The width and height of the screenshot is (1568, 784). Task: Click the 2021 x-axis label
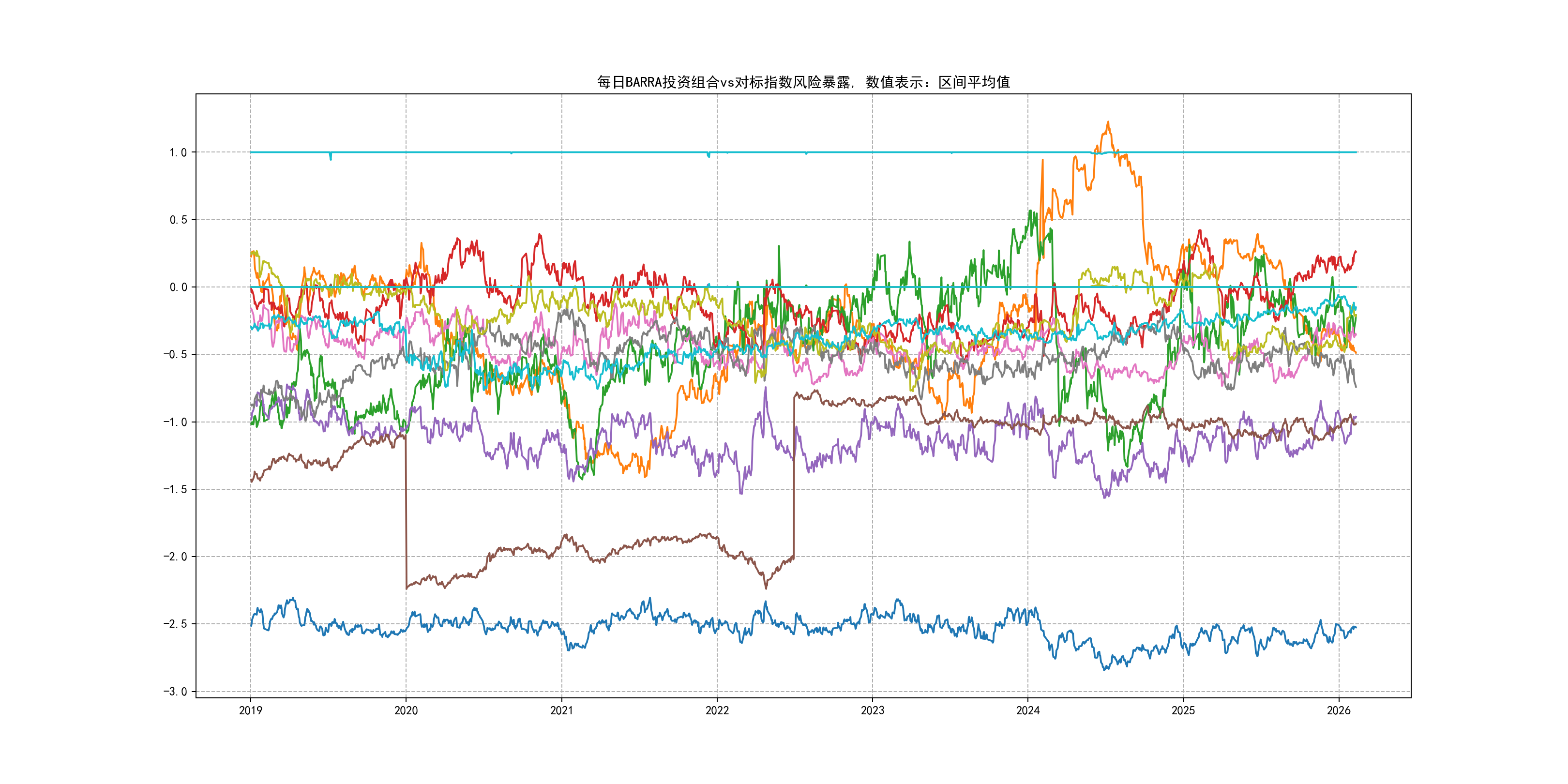(x=561, y=710)
